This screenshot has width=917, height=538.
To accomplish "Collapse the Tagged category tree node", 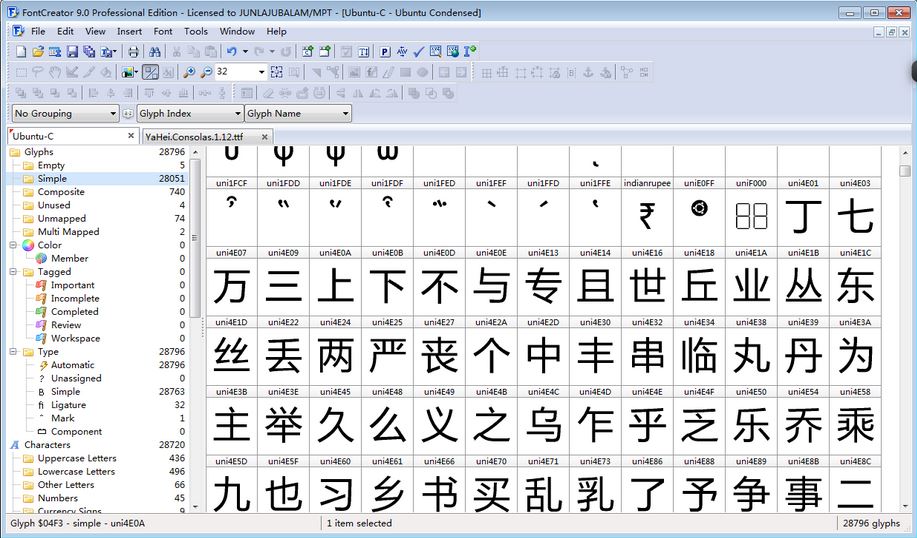I will point(14,272).
